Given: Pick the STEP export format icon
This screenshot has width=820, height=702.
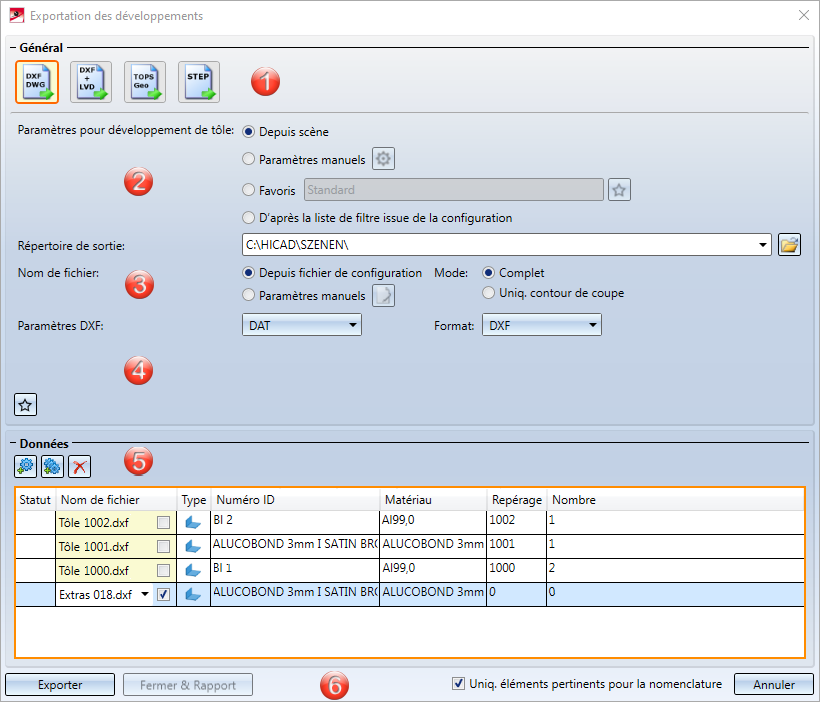Looking at the screenshot, I should (x=199, y=82).
